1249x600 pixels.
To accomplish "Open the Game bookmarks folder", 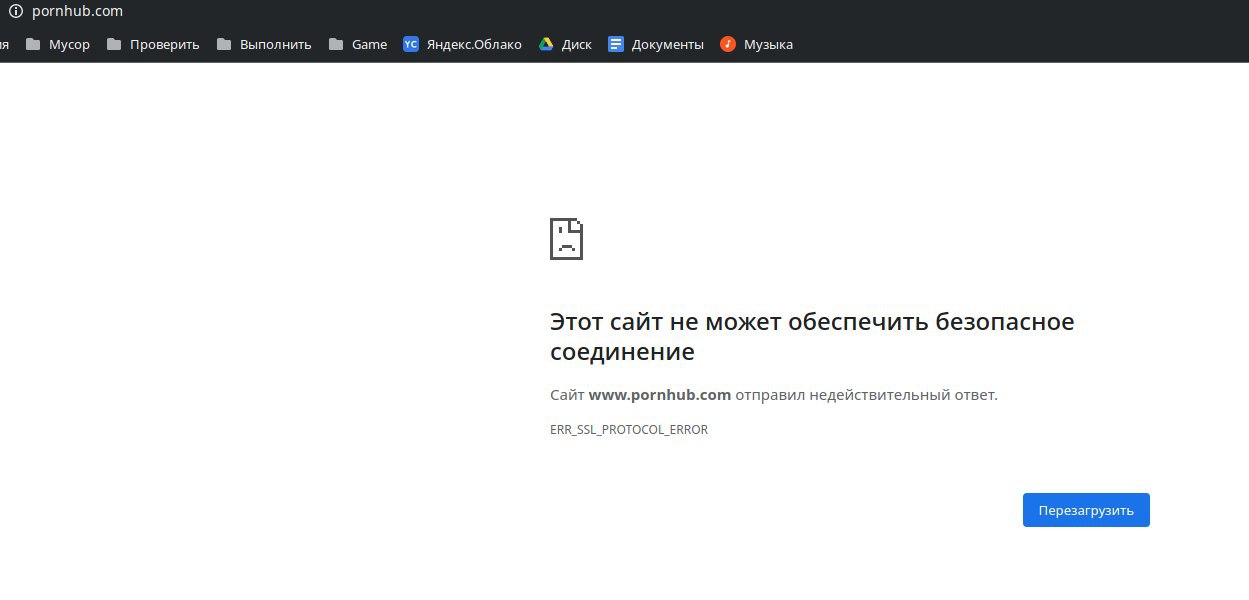I will pyautogui.click(x=358, y=44).
